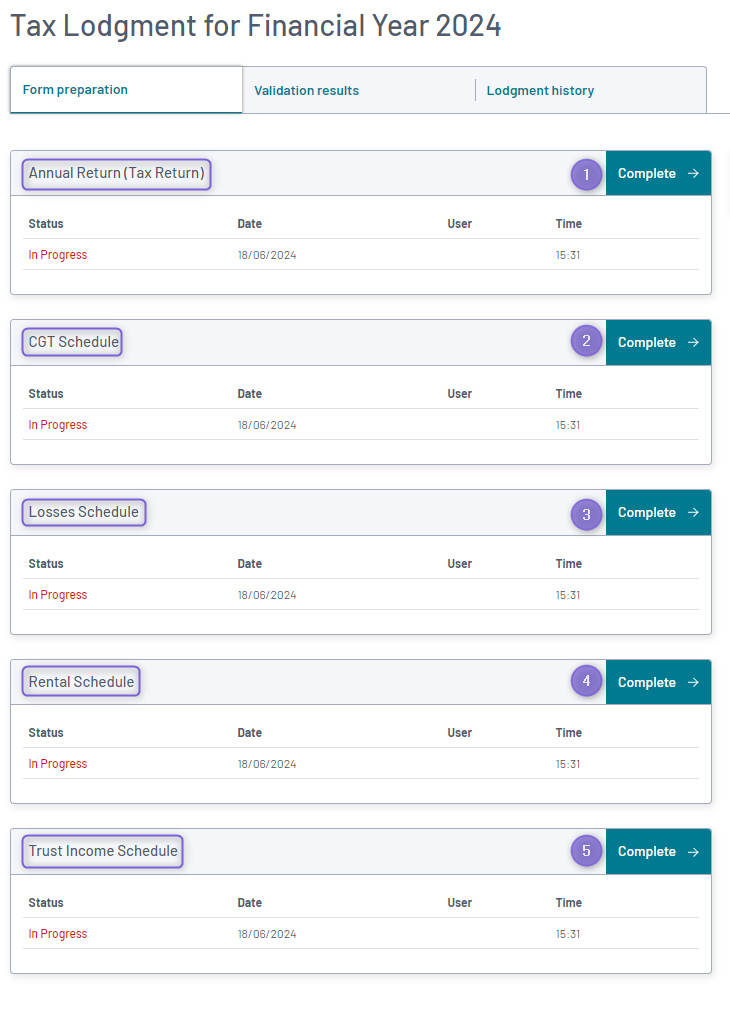Click step badge 3 for Losses Schedule
Image resolution: width=730 pixels, height=1019 pixels.
coord(586,513)
